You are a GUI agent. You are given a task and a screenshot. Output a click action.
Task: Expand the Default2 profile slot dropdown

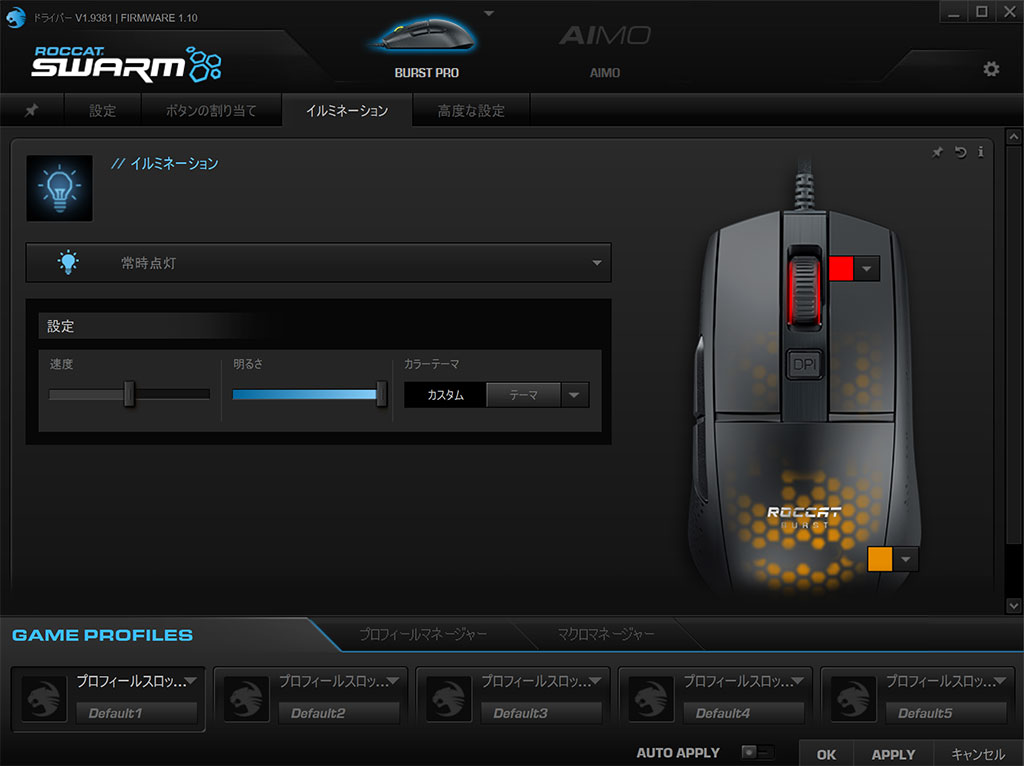click(x=393, y=681)
